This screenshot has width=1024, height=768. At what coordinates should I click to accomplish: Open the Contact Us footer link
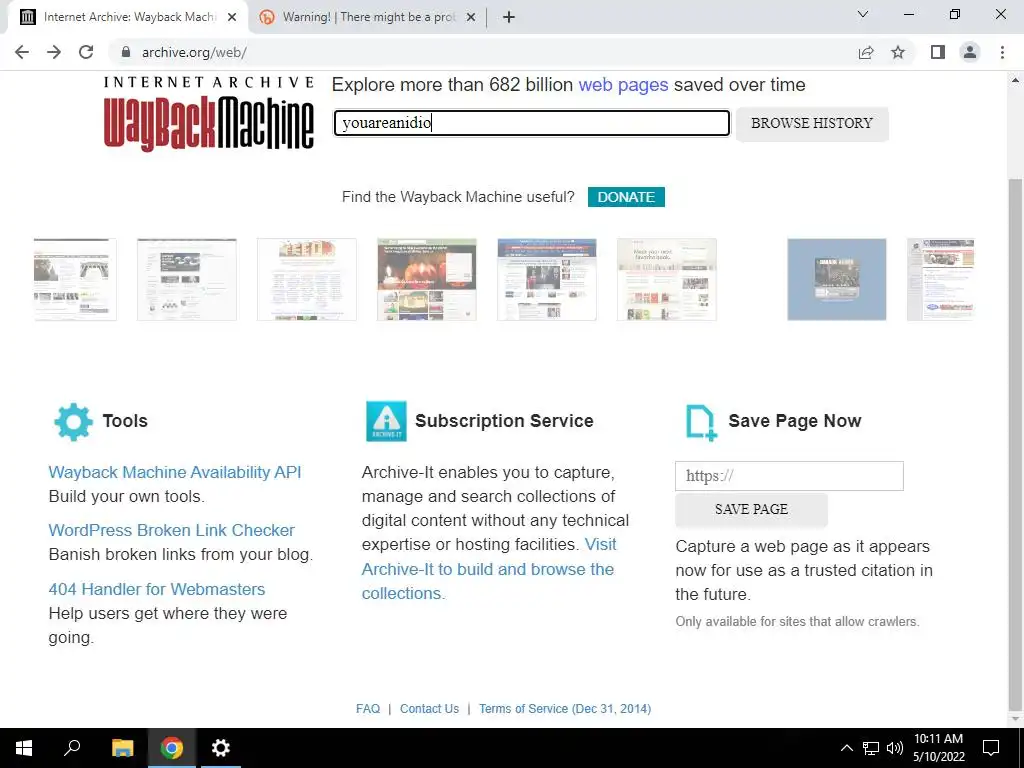click(429, 709)
